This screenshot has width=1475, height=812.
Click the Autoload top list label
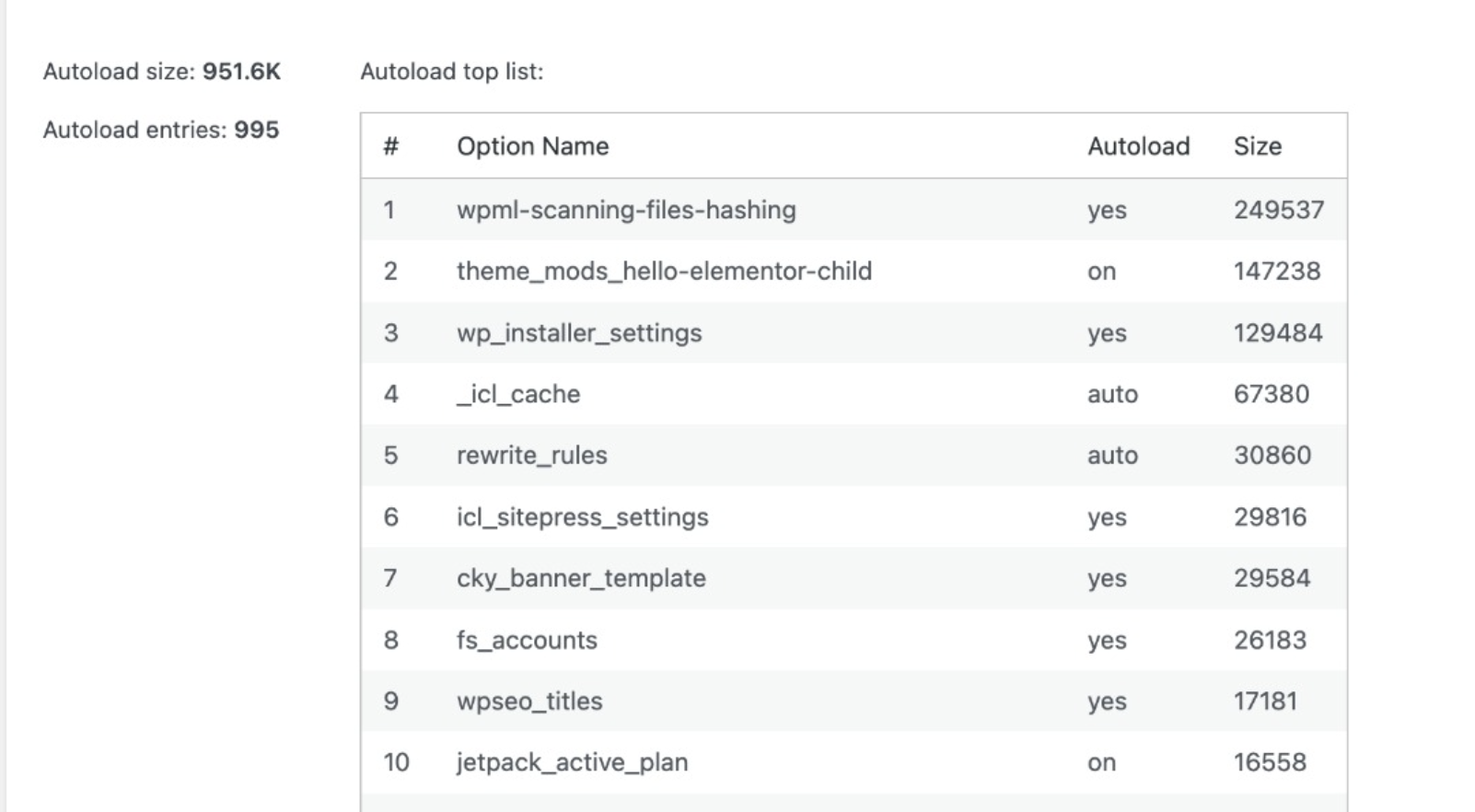tap(451, 72)
